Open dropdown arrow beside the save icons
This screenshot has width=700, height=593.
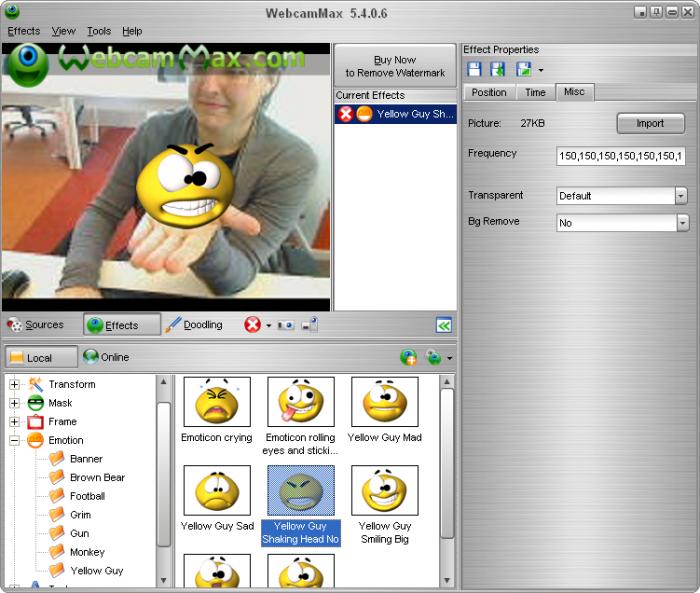[x=541, y=70]
